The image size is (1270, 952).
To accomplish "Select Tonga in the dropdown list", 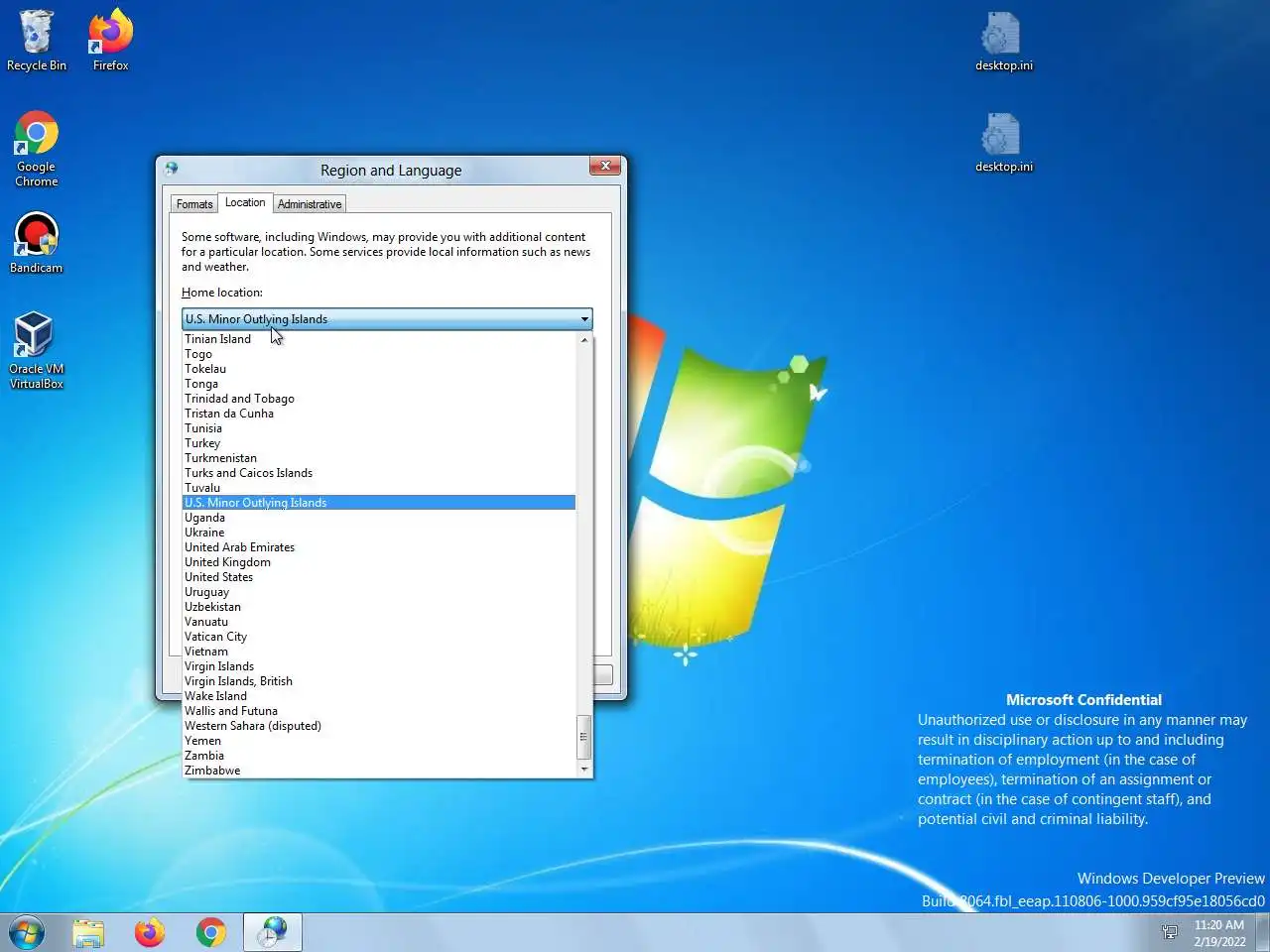I will (x=379, y=384).
